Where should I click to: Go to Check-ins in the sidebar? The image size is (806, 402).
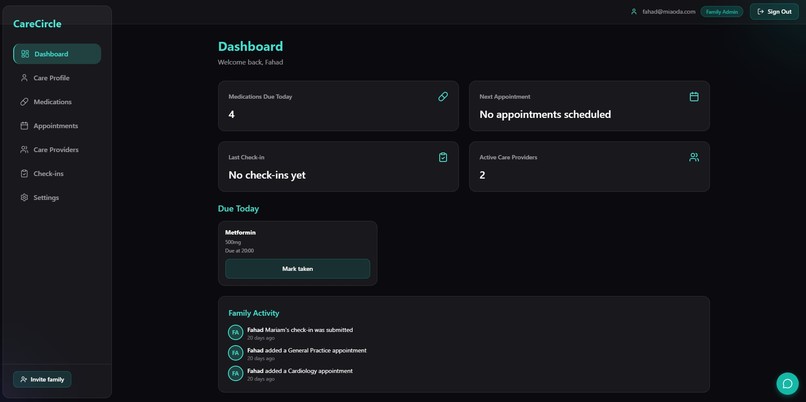[x=57, y=174]
